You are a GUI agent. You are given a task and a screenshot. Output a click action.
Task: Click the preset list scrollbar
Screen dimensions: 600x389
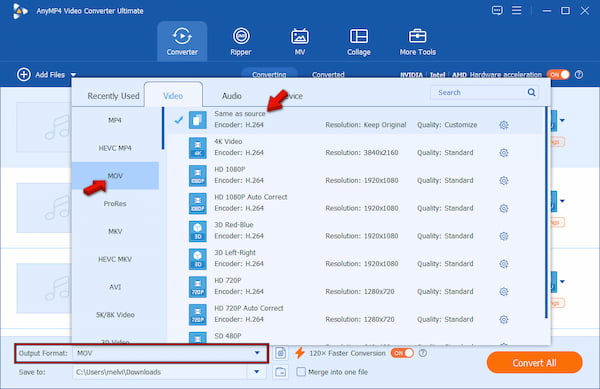(x=546, y=213)
